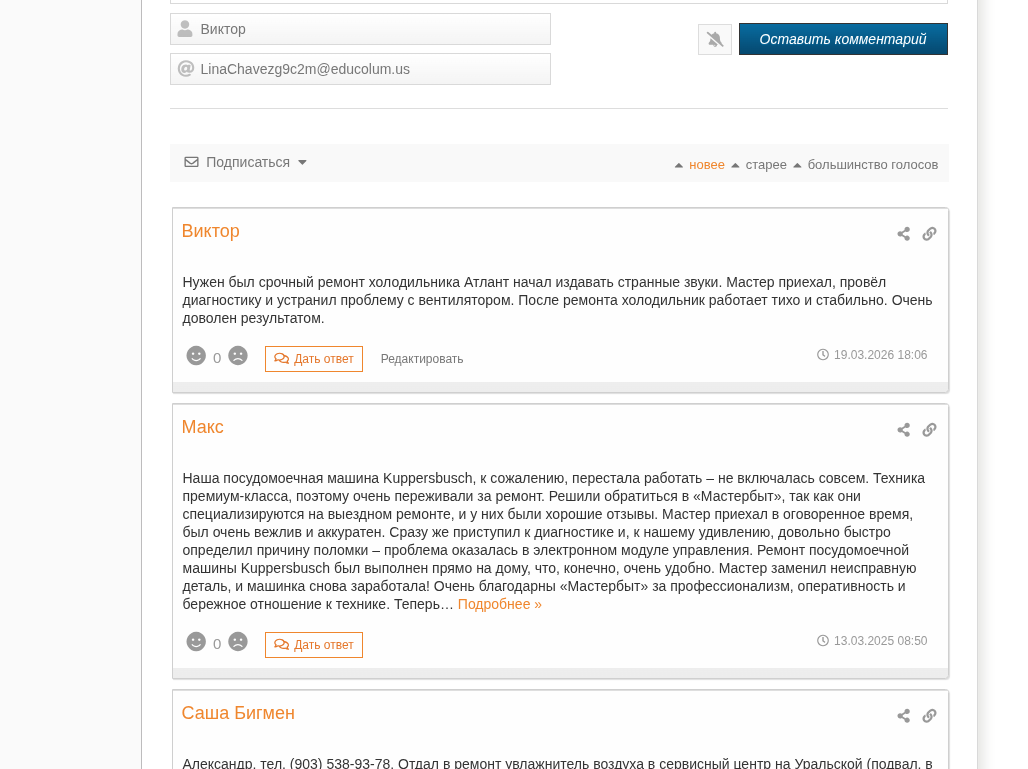The image size is (1028, 769).
Task: Click Дать ответ on Макс's comment
Action: [x=313, y=644]
